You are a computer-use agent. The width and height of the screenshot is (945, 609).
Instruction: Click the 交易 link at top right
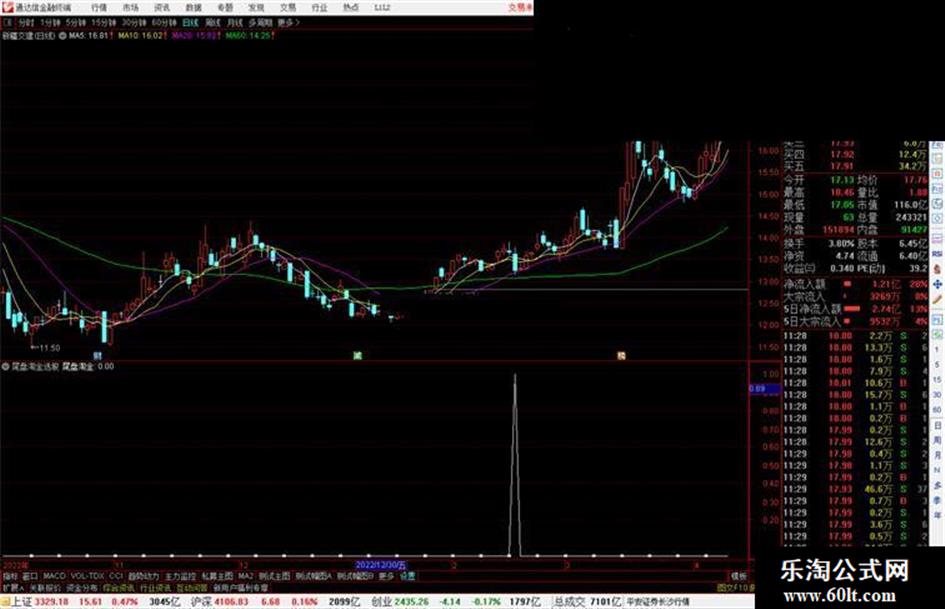(x=520, y=8)
